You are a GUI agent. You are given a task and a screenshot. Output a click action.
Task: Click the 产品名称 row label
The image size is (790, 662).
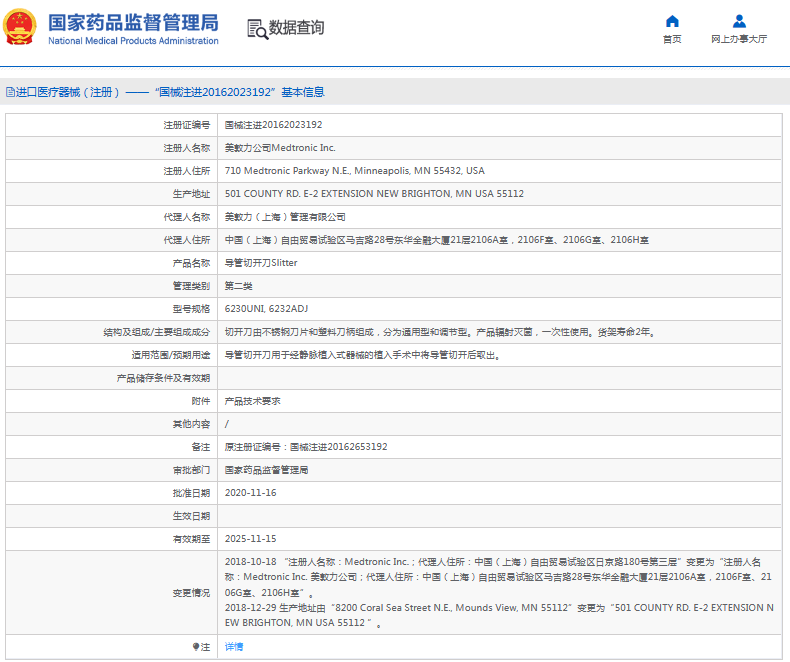coord(191,263)
